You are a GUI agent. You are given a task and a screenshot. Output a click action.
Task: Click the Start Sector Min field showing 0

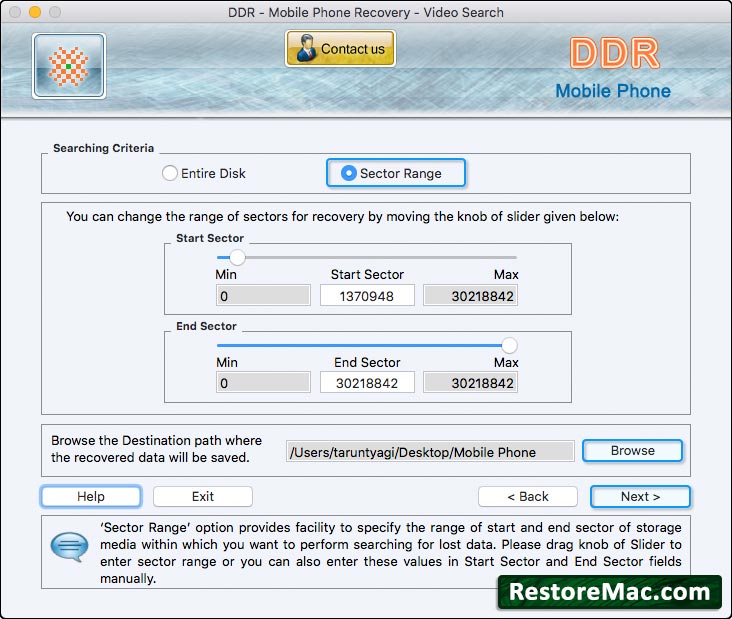(x=263, y=295)
